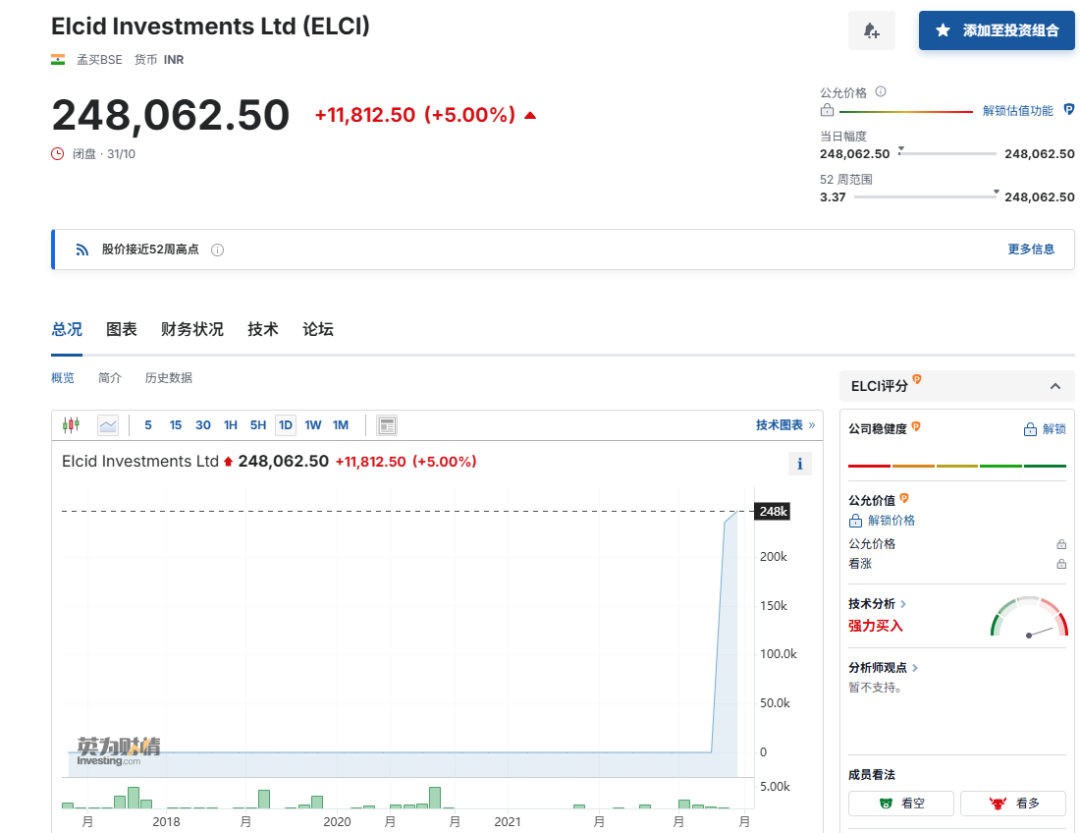This screenshot has height=833, width=1080.
Task: Select candlestick chart type icon
Action: click(71, 425)
